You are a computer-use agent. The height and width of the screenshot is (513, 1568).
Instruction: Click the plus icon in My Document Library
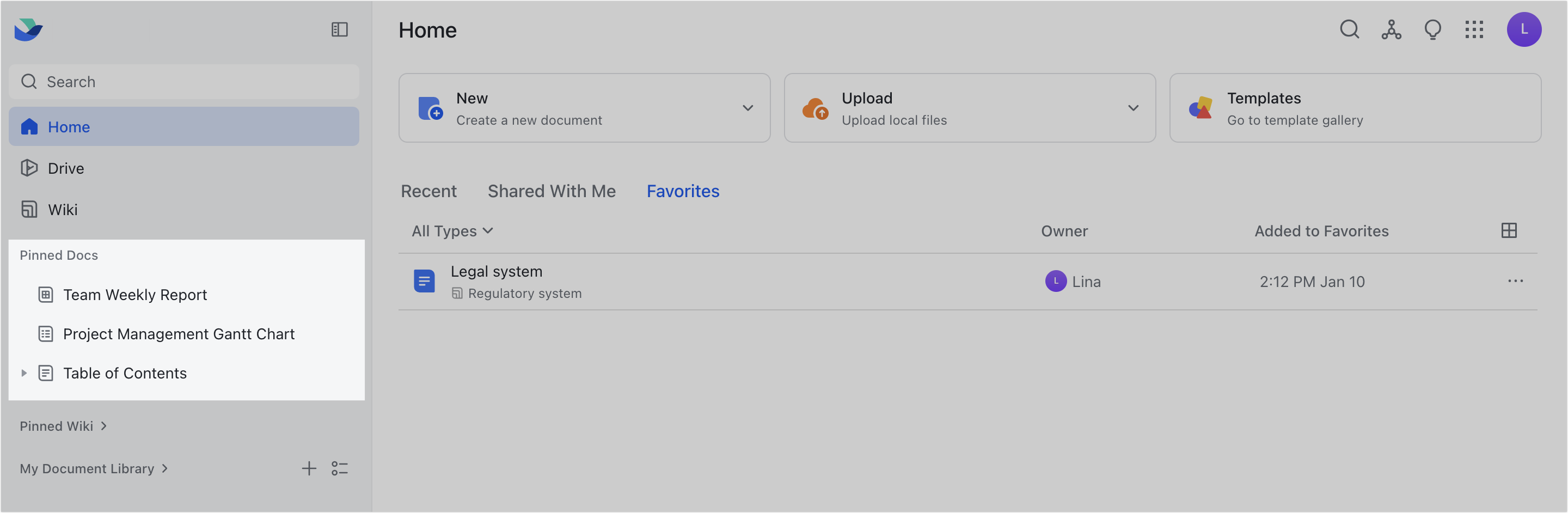click(x=309, y=468)
